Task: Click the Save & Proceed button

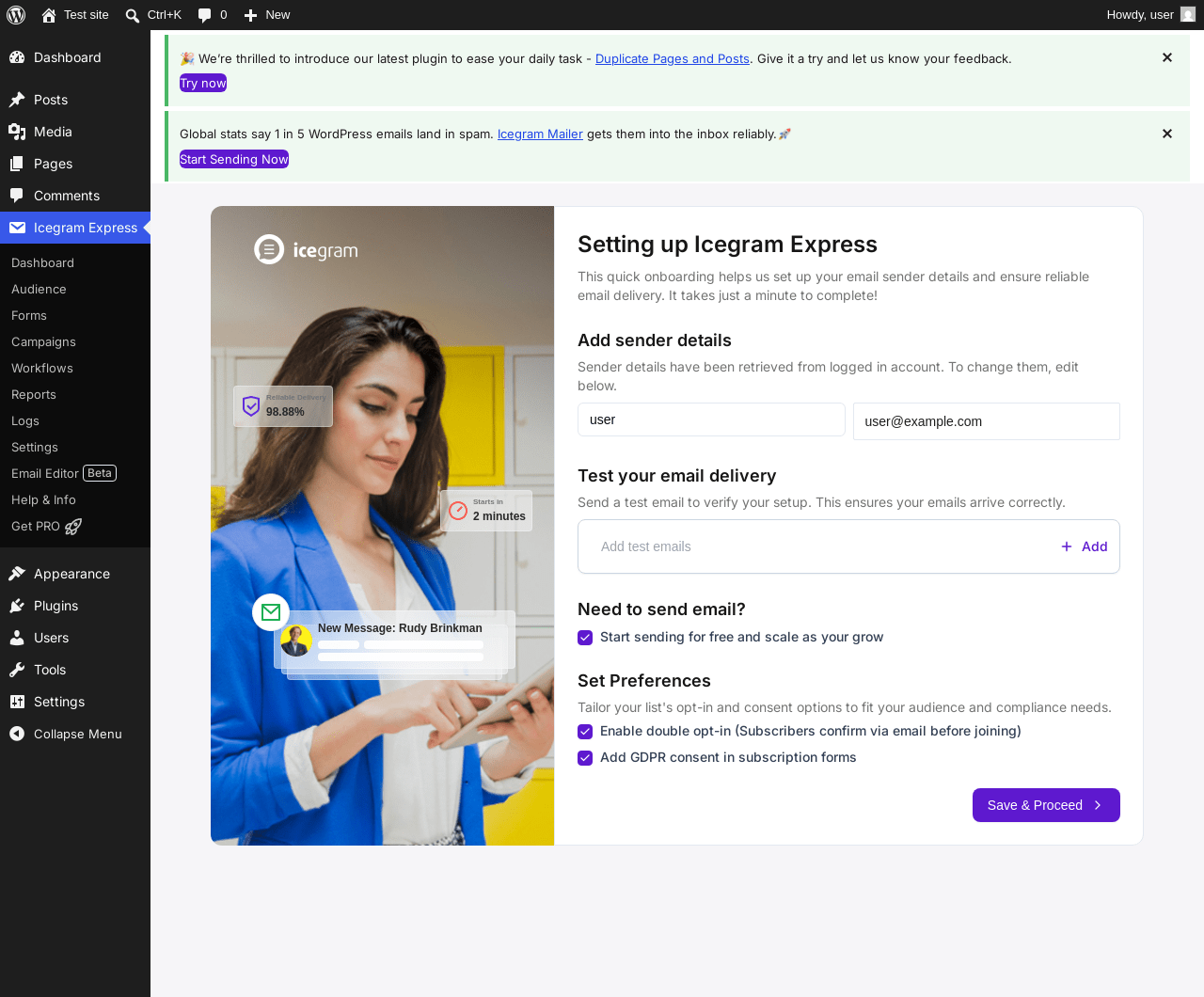Action: click(1046, 805)
